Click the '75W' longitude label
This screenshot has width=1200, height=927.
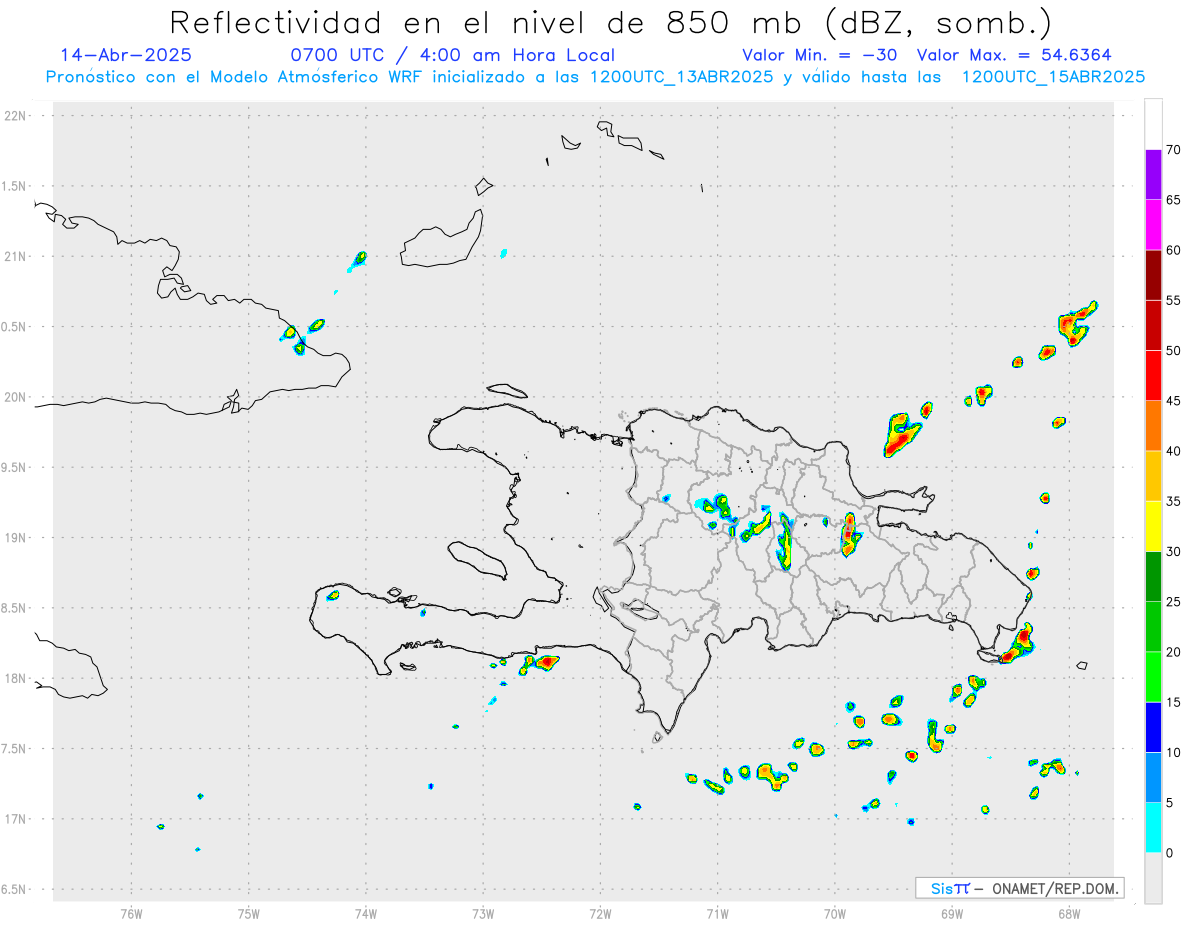coord(248,913)
